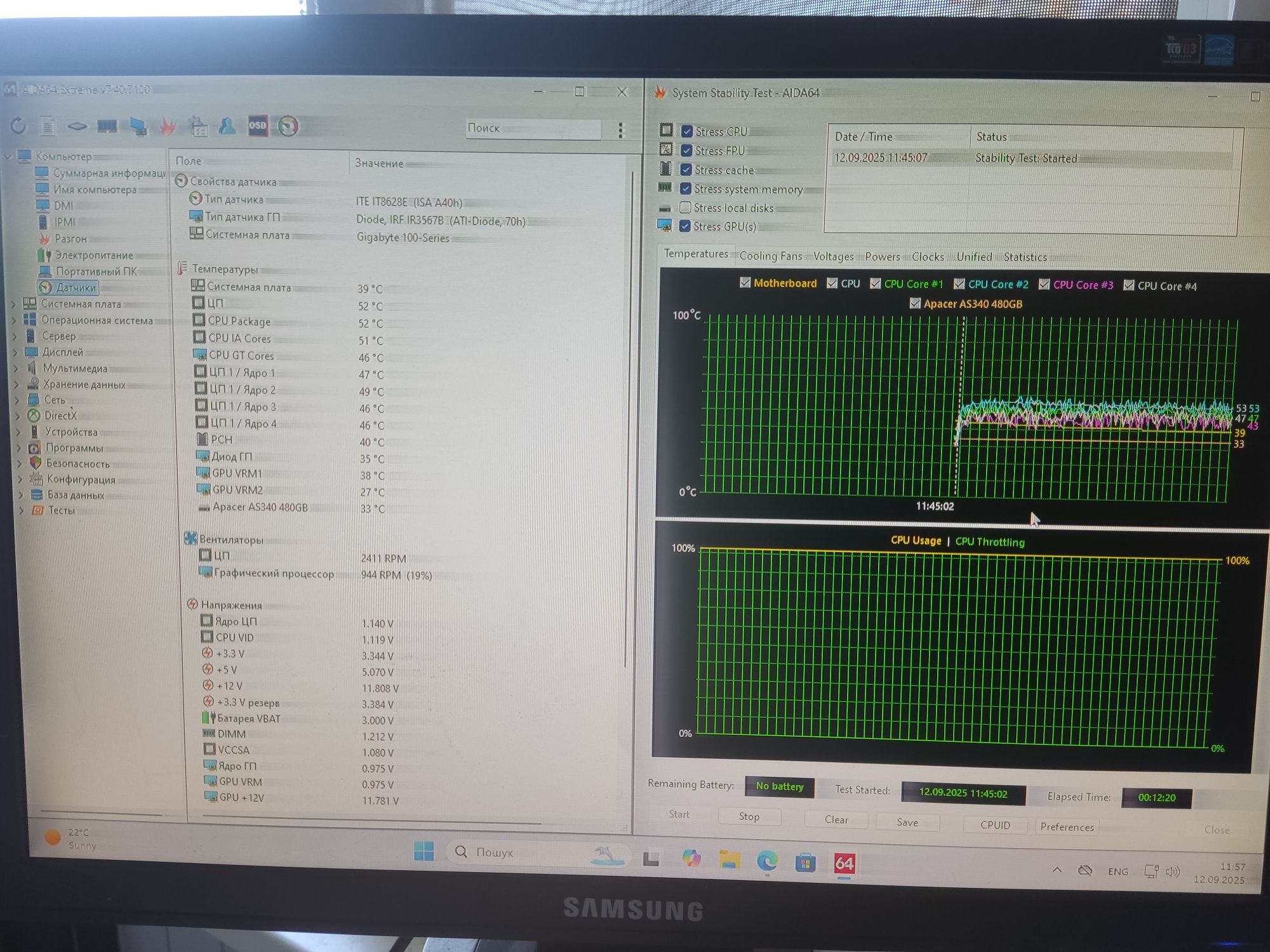Viewport: 1270px width, 952px height.
Task: Expand Сервер tree node
Action: (x=15, y=336)
